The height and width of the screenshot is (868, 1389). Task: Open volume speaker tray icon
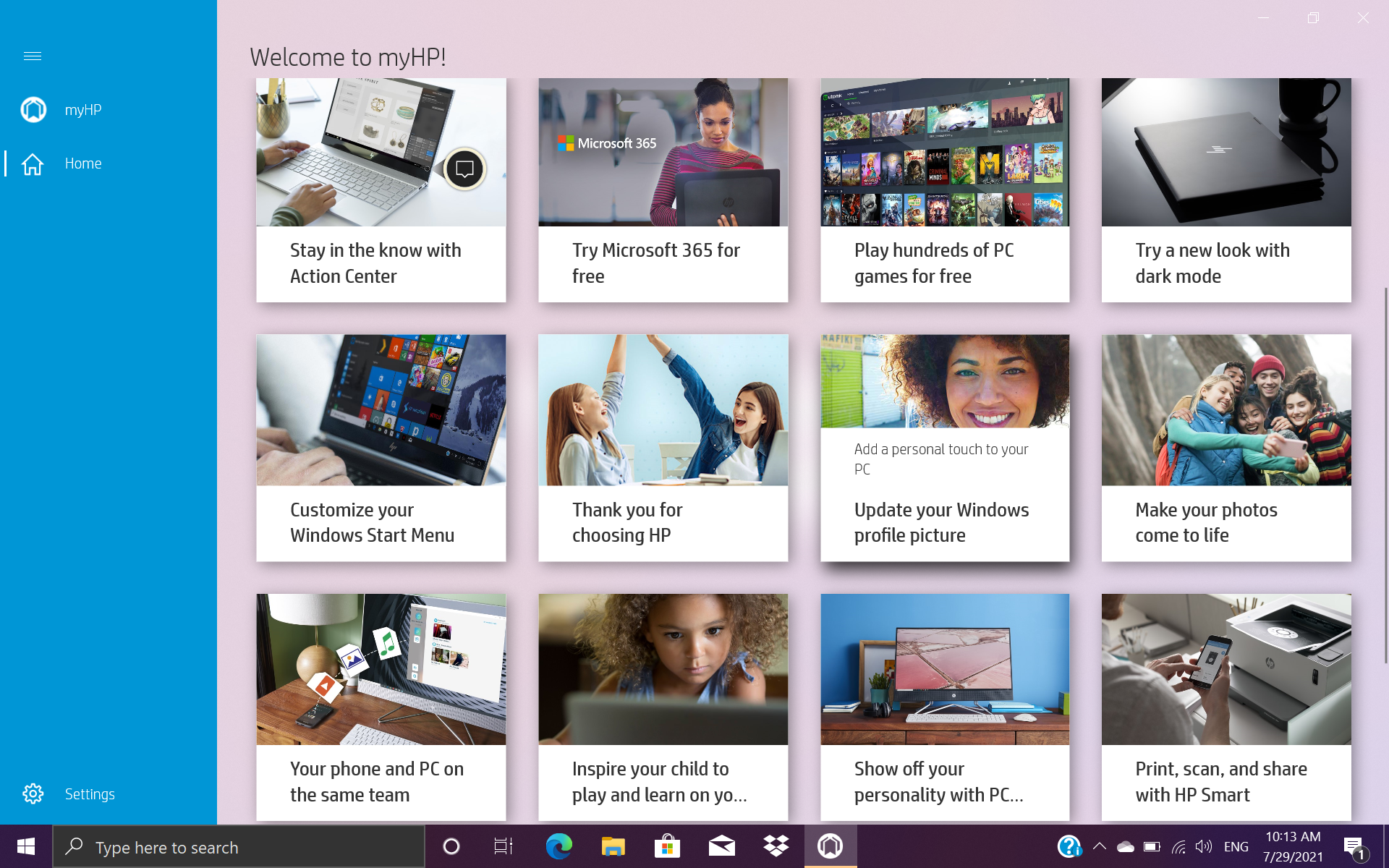[1204, 846]
